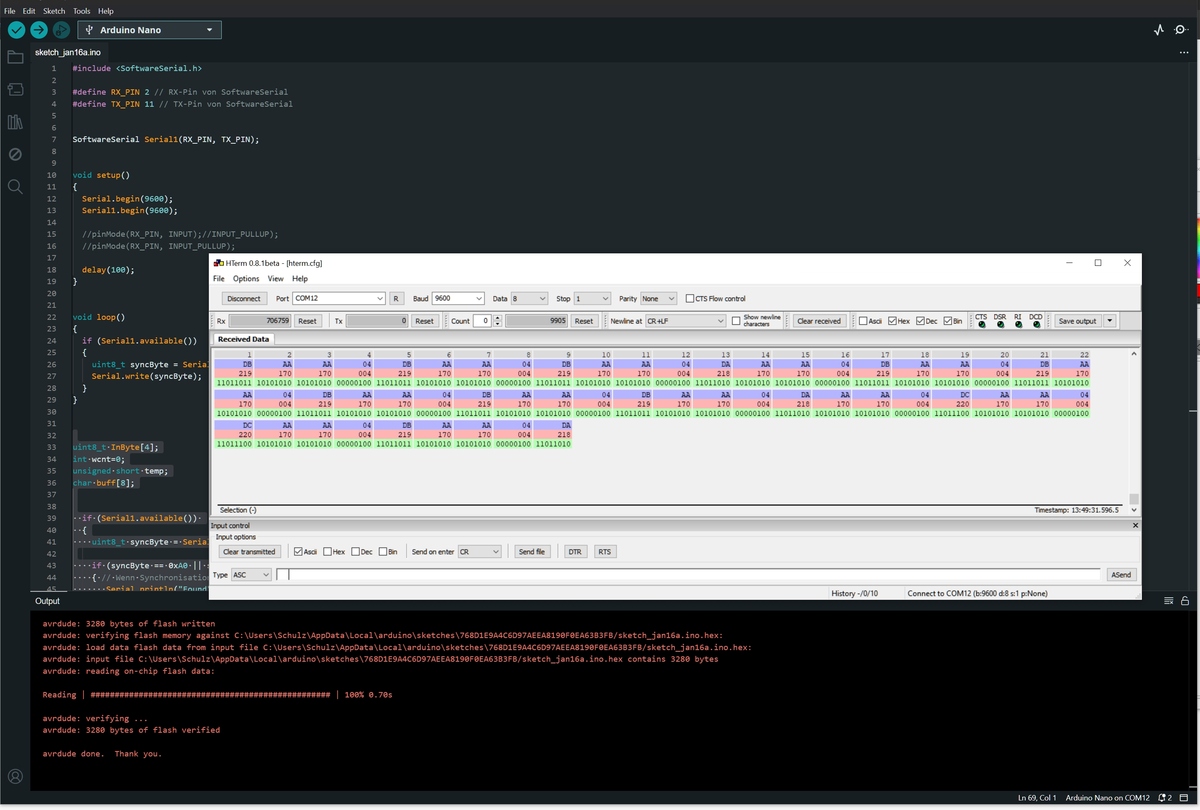This screenshot has height=810, width=1200.
Task: Focus the HTerm transmit text input field
Action: coord(690,574)
